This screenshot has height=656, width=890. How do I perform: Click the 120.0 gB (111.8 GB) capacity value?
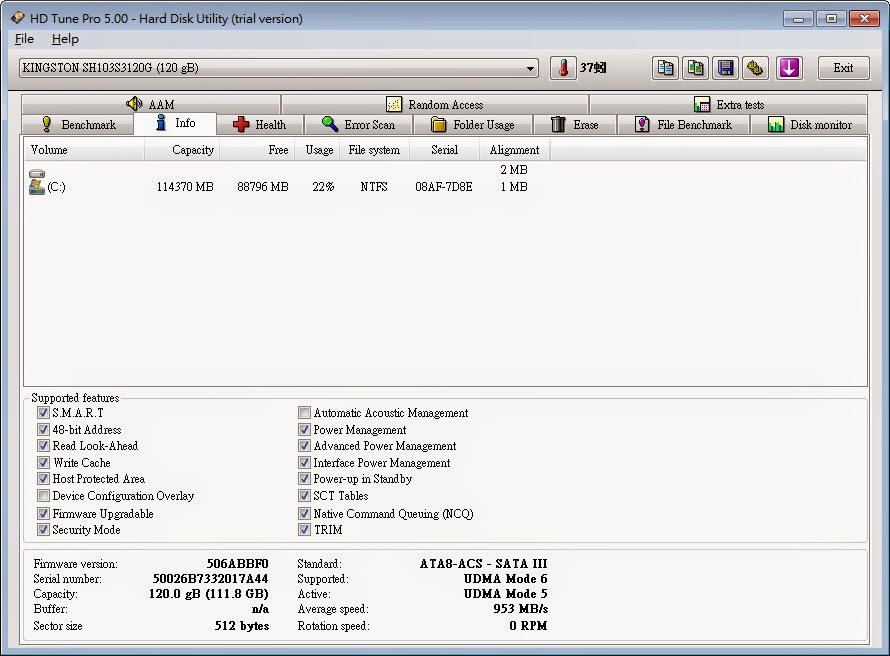208,594
